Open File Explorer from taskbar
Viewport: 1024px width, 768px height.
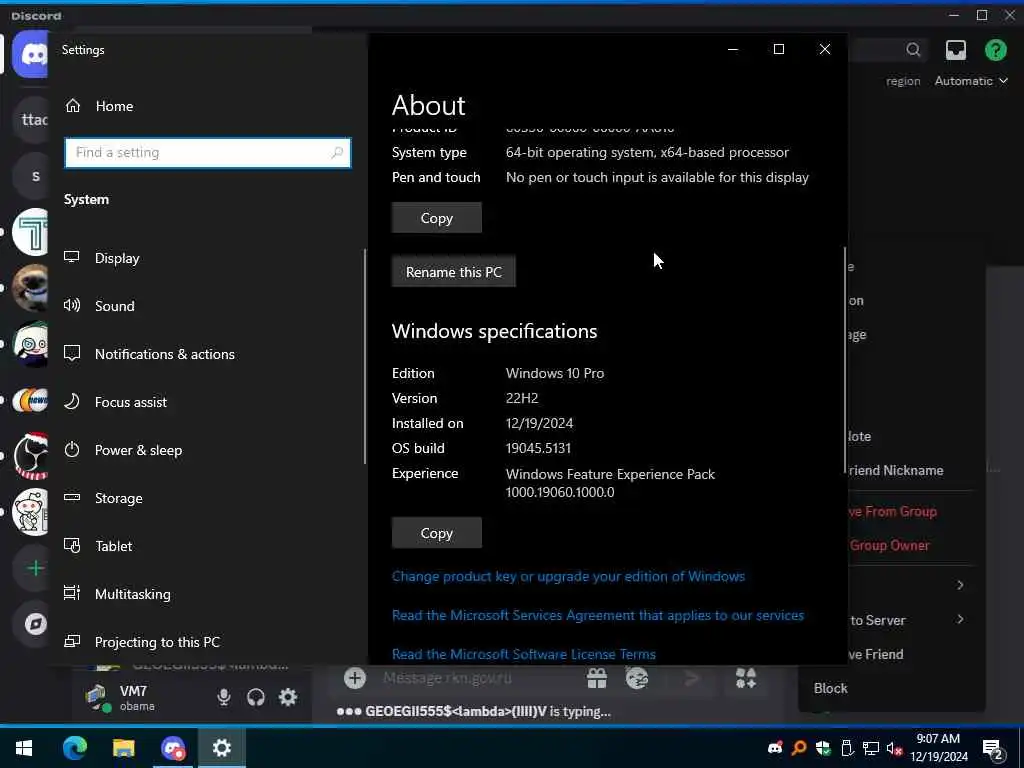point(123,748)
